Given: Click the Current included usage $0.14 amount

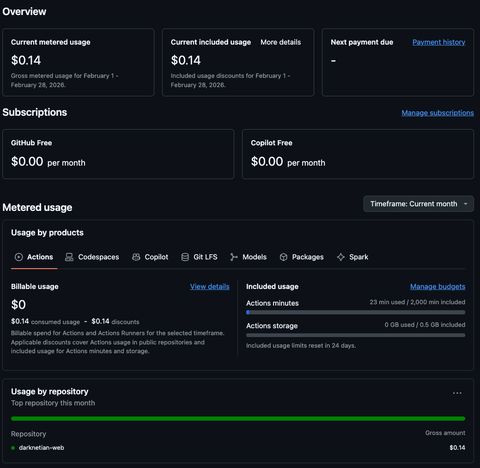Looking at the screenshot, I should (x=186, y=60).
